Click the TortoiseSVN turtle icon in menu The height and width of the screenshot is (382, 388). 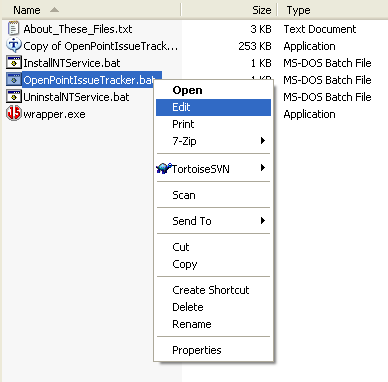[164, 168]
